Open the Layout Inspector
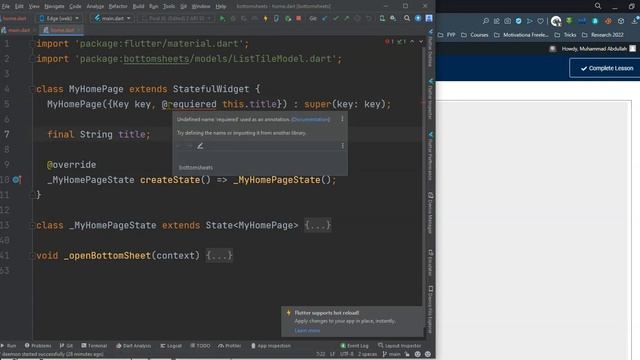Viewport: 640px width, 360px height. pyautogui.click(x=400, y=346)
